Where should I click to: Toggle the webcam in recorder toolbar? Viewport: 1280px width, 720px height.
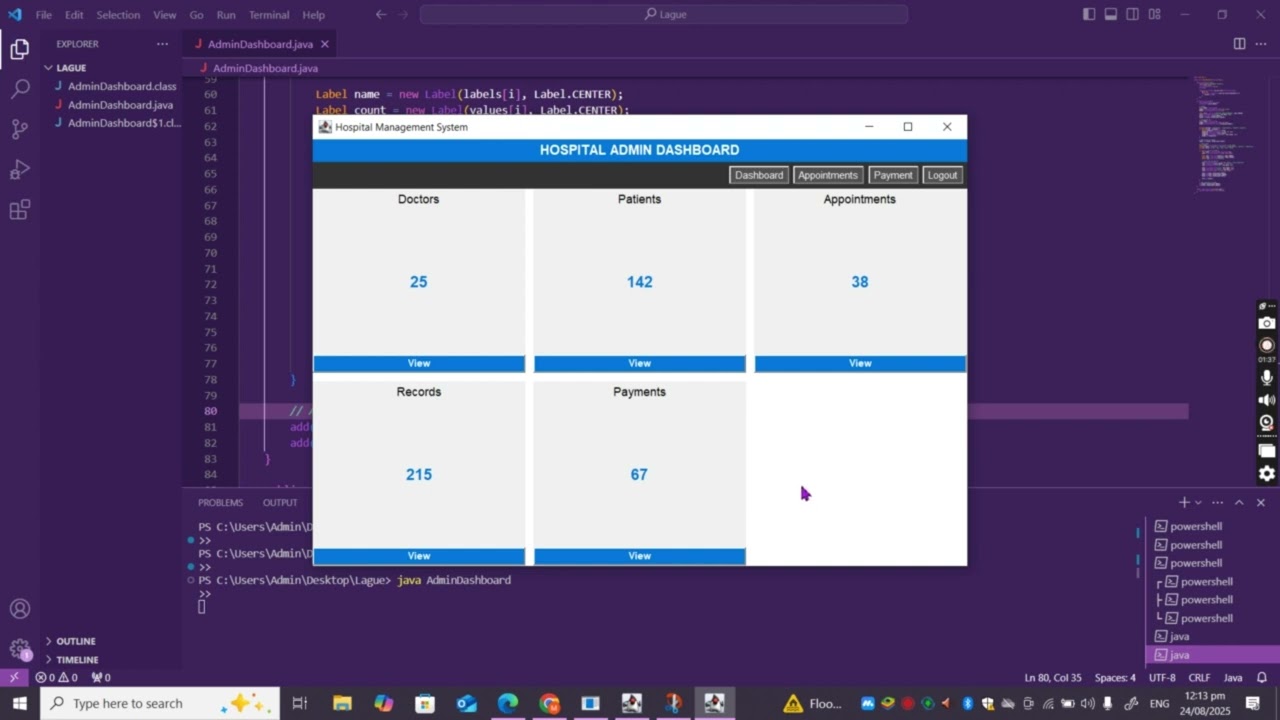tap(1267, 422)
